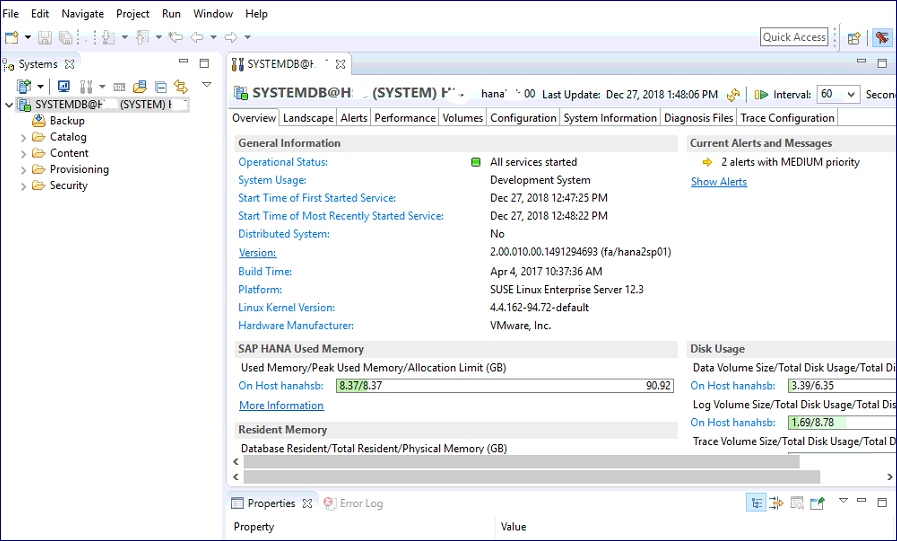This screenshot has height=541, width=897.
Task: Switch to the Diagnosis Files tab
Action: (698, 118)
